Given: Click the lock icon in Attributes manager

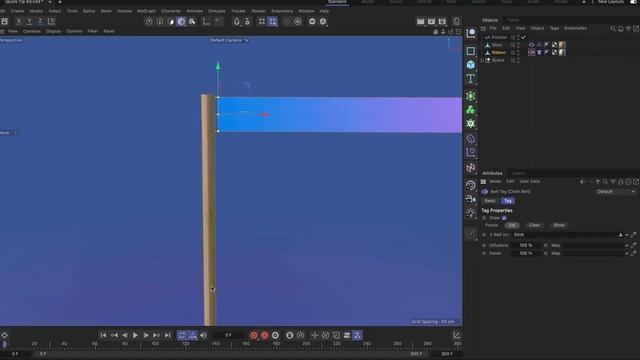Looking at the screenshot, I should (x=620, y=182).
